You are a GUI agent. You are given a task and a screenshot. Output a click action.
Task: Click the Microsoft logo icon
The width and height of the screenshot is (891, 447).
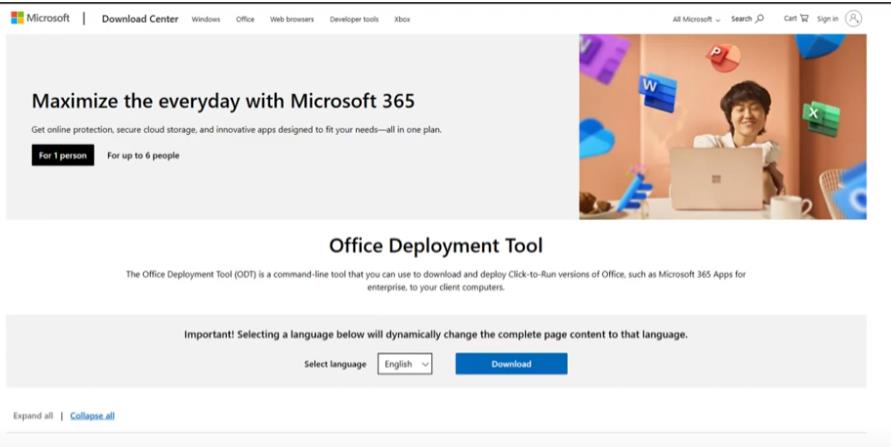point(18,18)
